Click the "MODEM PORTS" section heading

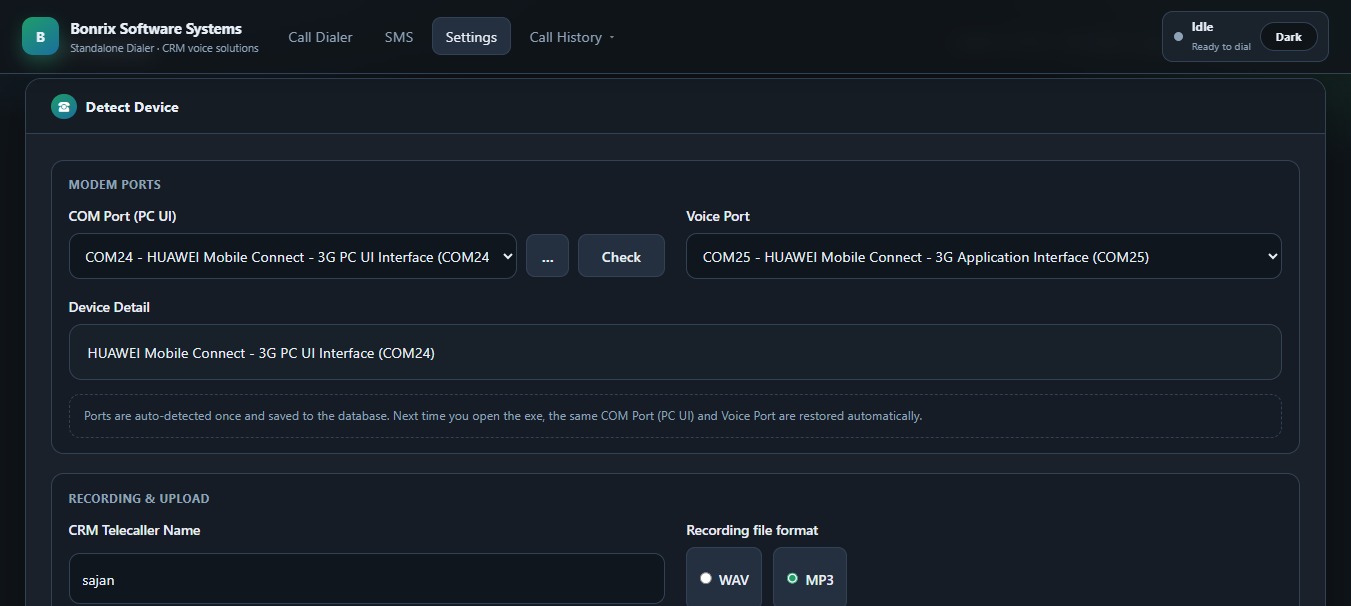(x=115, y=185)
